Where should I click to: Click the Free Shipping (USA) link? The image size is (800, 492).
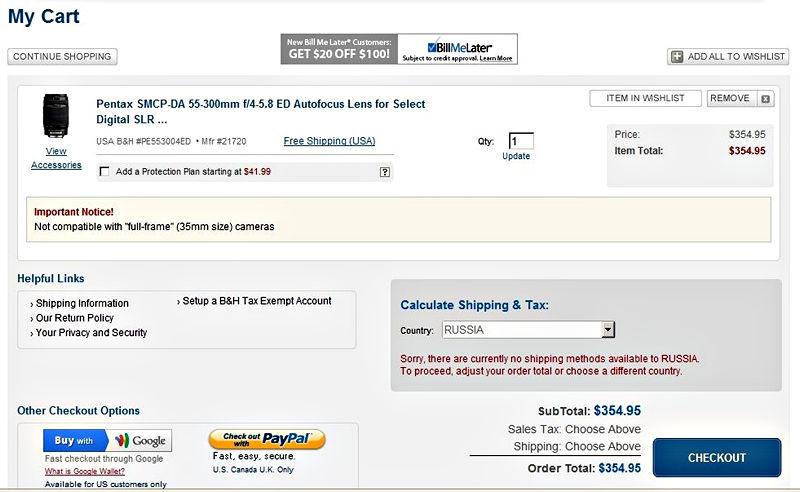329,141
